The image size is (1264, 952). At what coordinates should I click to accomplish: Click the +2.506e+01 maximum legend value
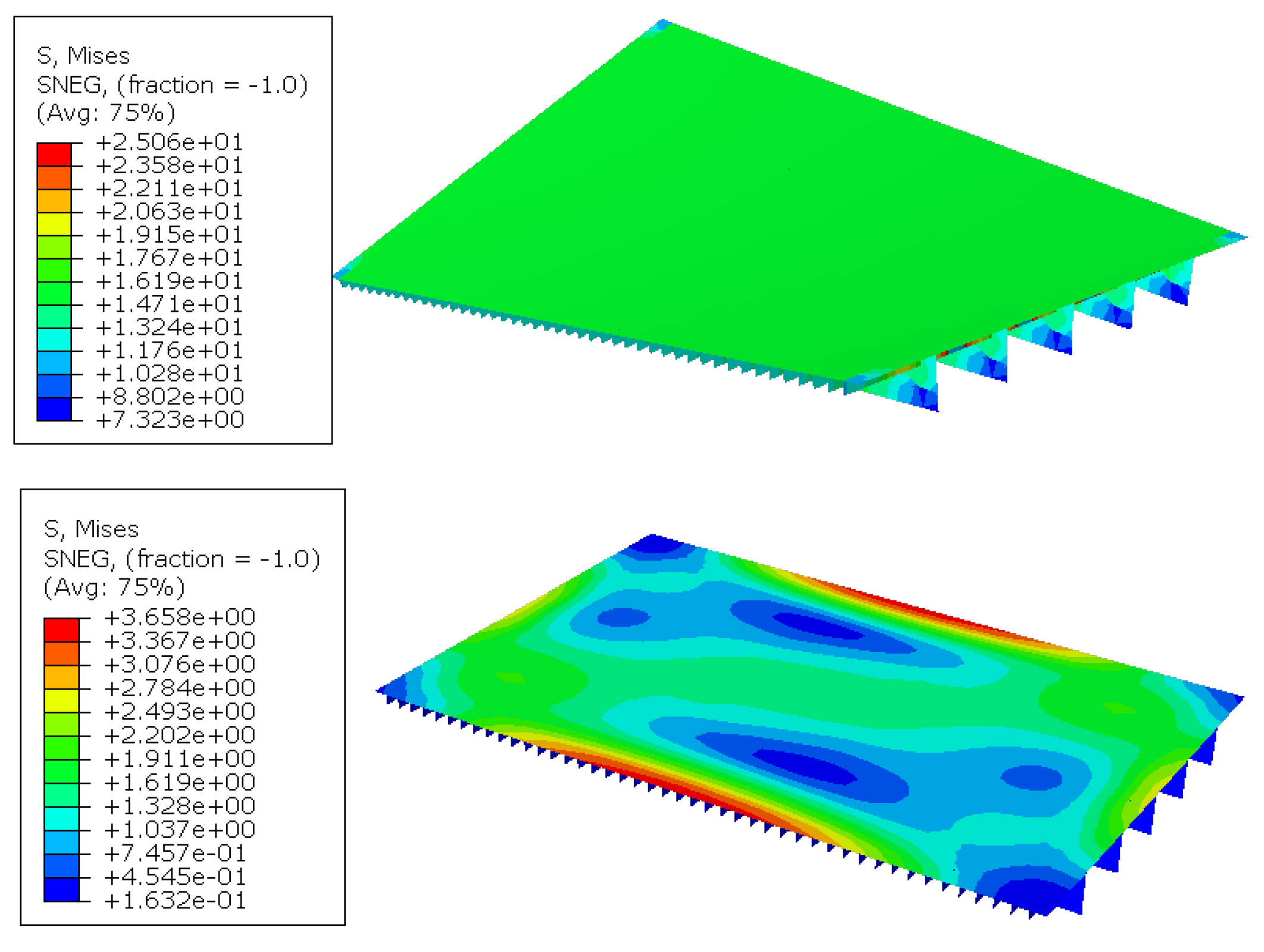(169, 142)
